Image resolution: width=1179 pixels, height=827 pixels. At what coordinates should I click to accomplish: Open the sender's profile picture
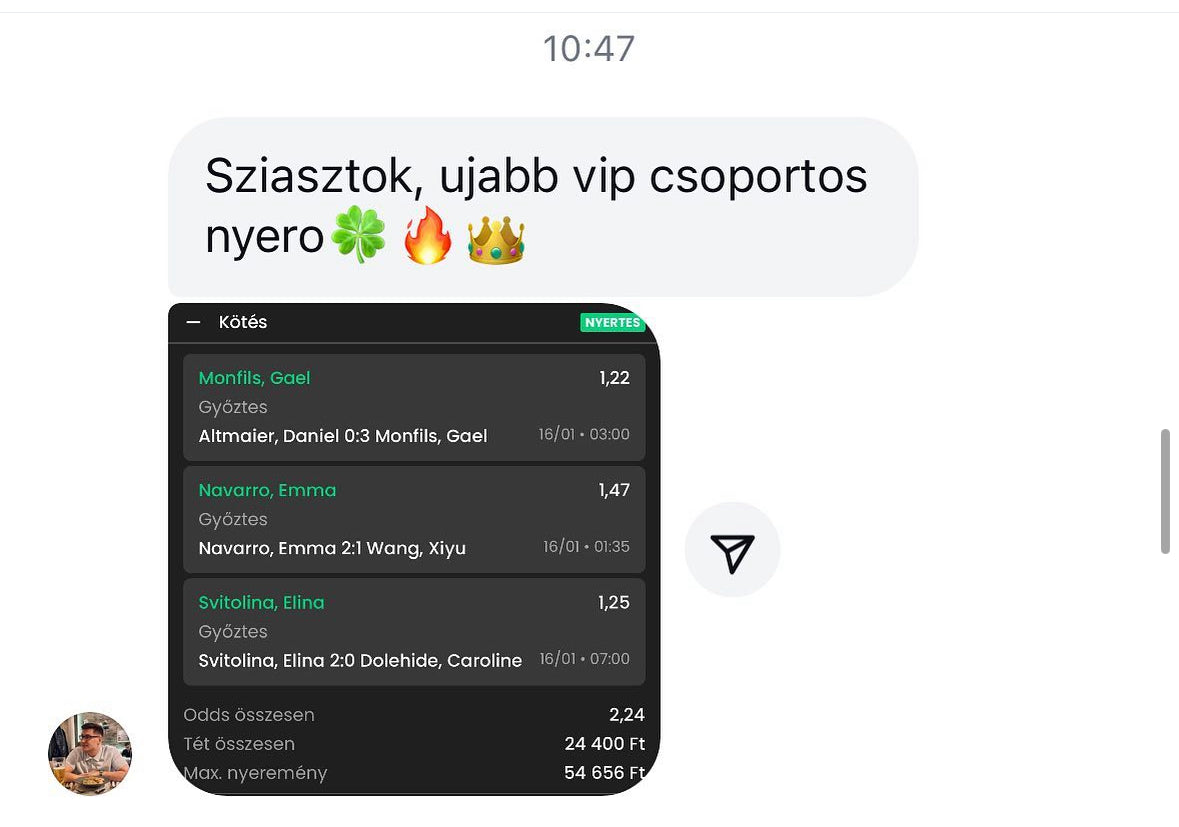pos(90,753)
